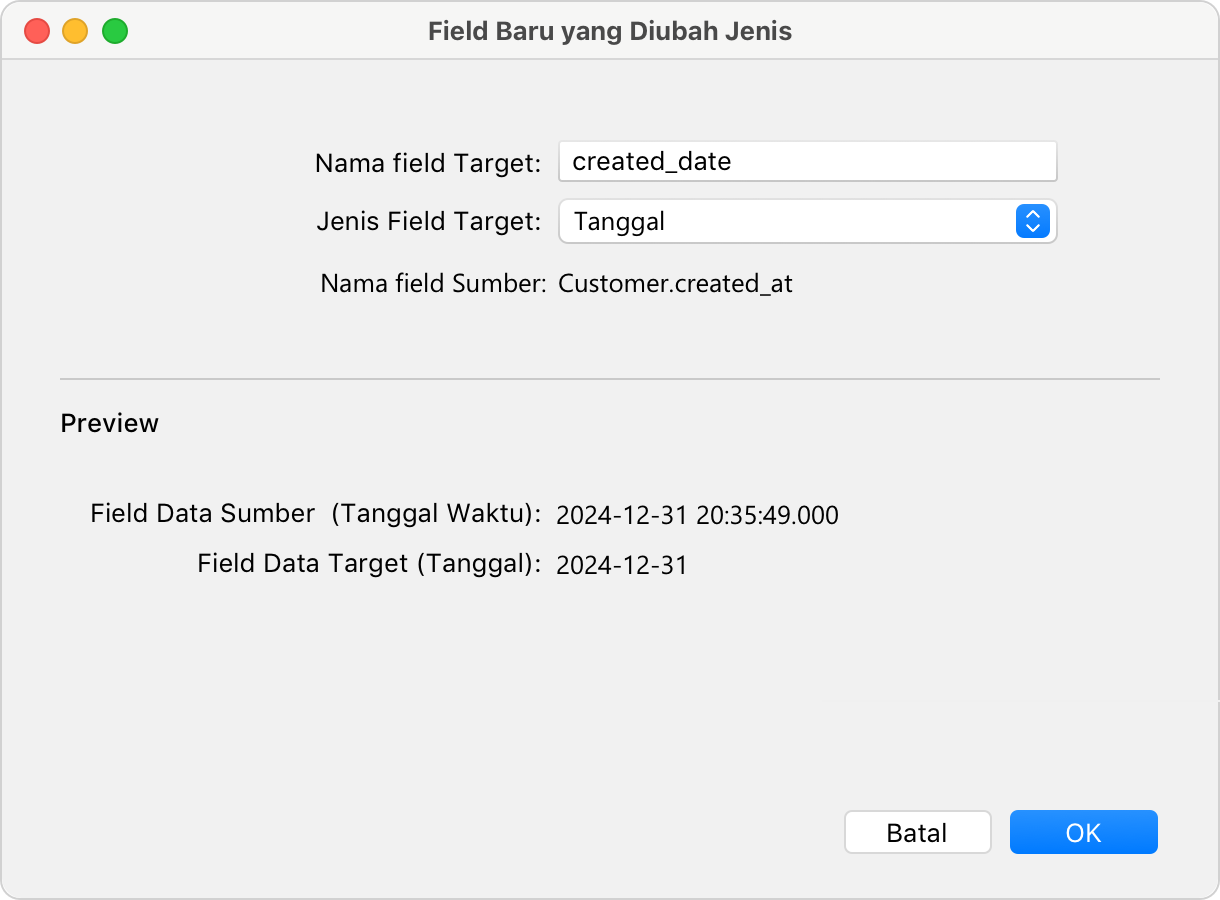Click the Nama field Target text box

tap(806, 161)
